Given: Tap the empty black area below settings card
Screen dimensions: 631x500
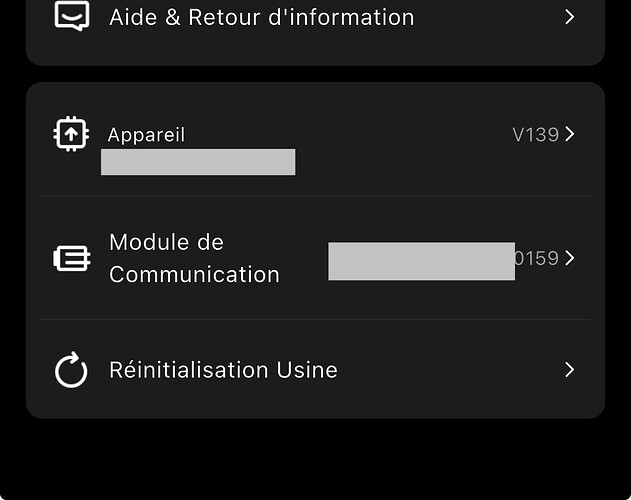Looking at the screenshot, I should pos(315,460).
